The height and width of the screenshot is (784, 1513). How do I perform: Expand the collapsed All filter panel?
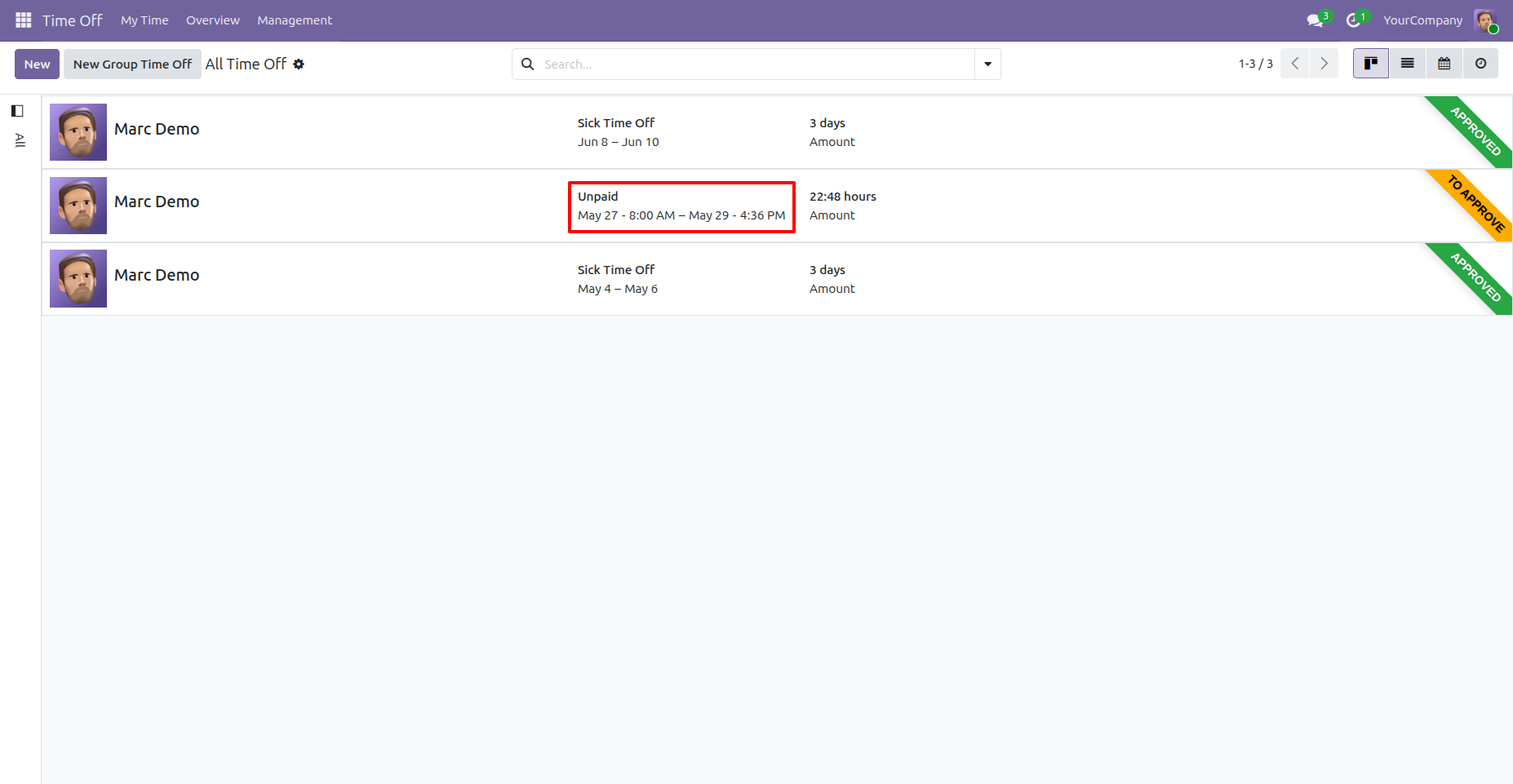pyautogui.click(x=20, y=140)
